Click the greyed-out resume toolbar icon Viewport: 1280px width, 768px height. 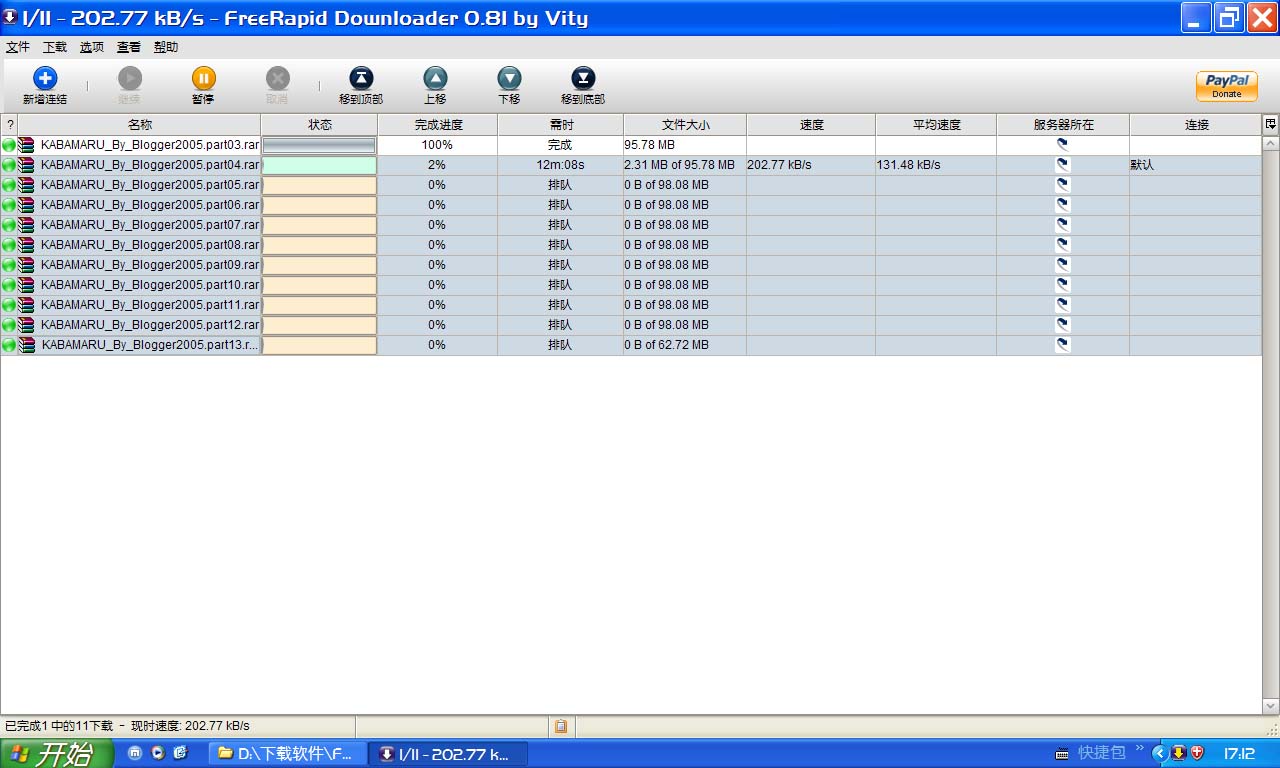pyautogui.click(x=129, y=79)
